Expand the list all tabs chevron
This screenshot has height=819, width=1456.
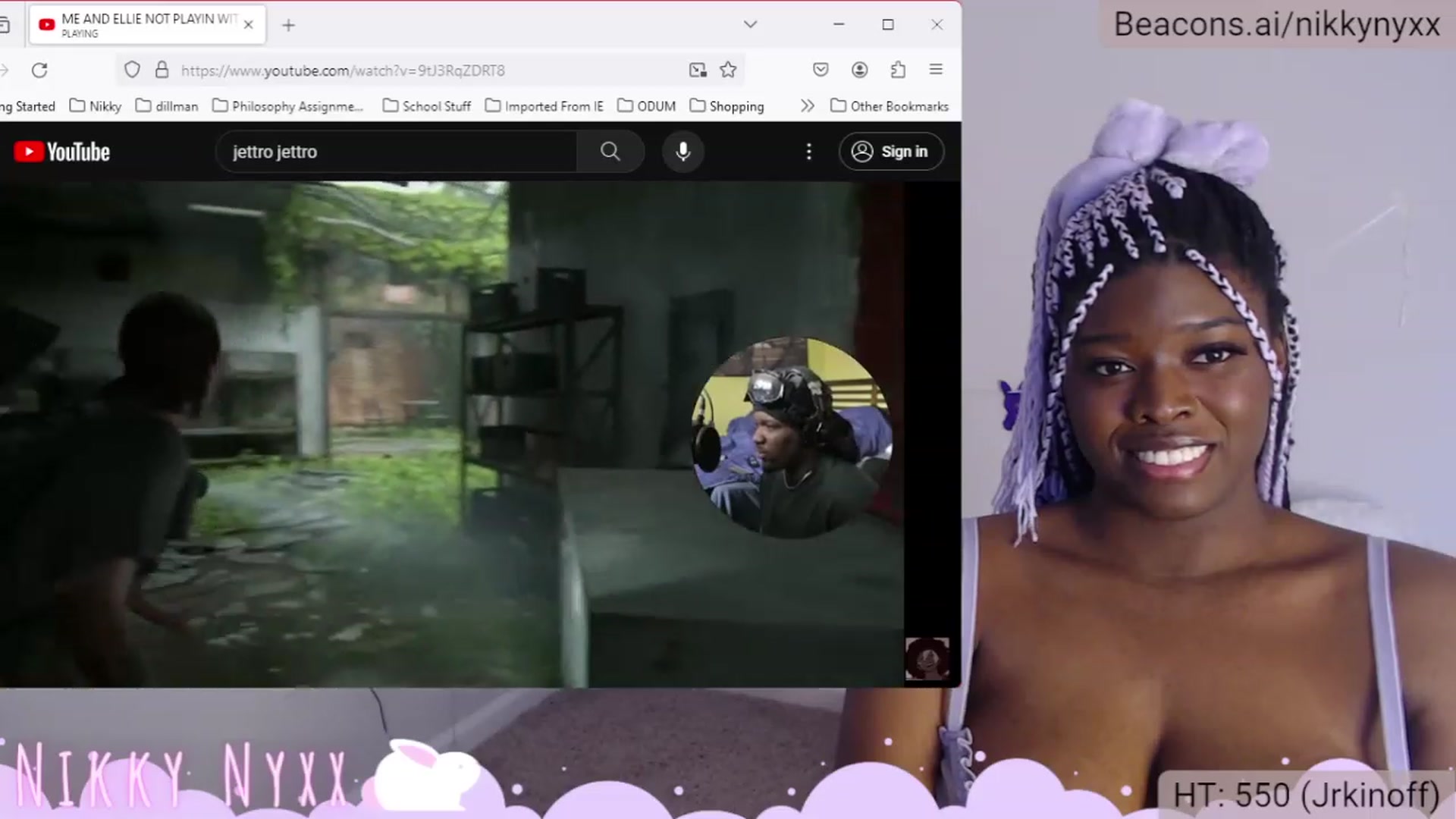point(750,24)
